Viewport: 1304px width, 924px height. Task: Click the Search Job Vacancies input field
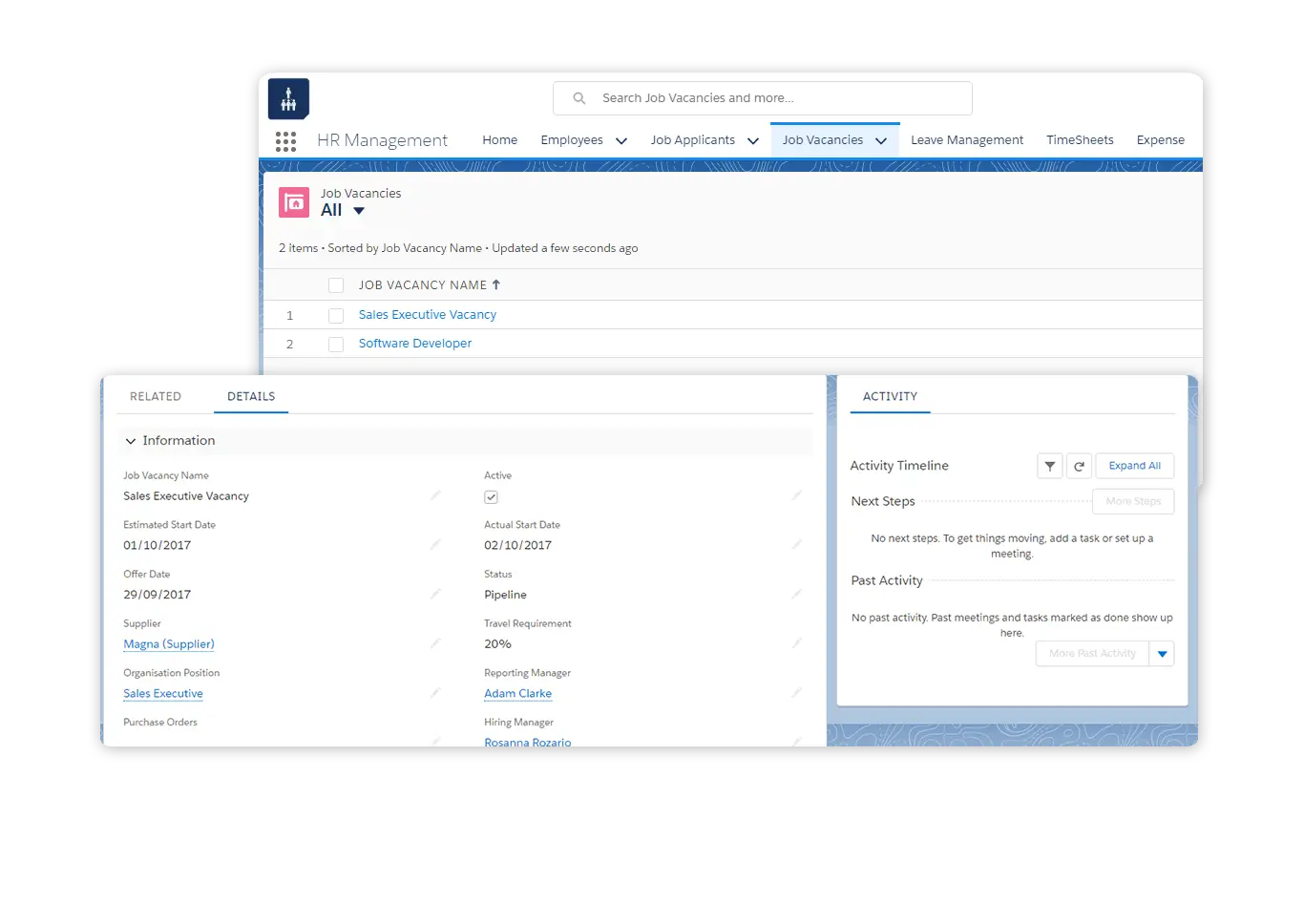pos(763,98)
